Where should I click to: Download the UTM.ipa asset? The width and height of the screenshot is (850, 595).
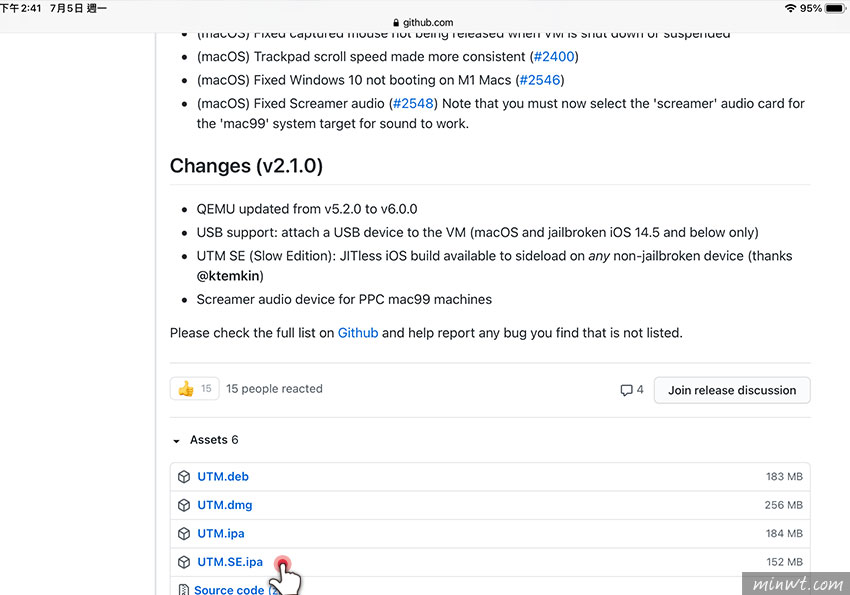coord(221,533)
